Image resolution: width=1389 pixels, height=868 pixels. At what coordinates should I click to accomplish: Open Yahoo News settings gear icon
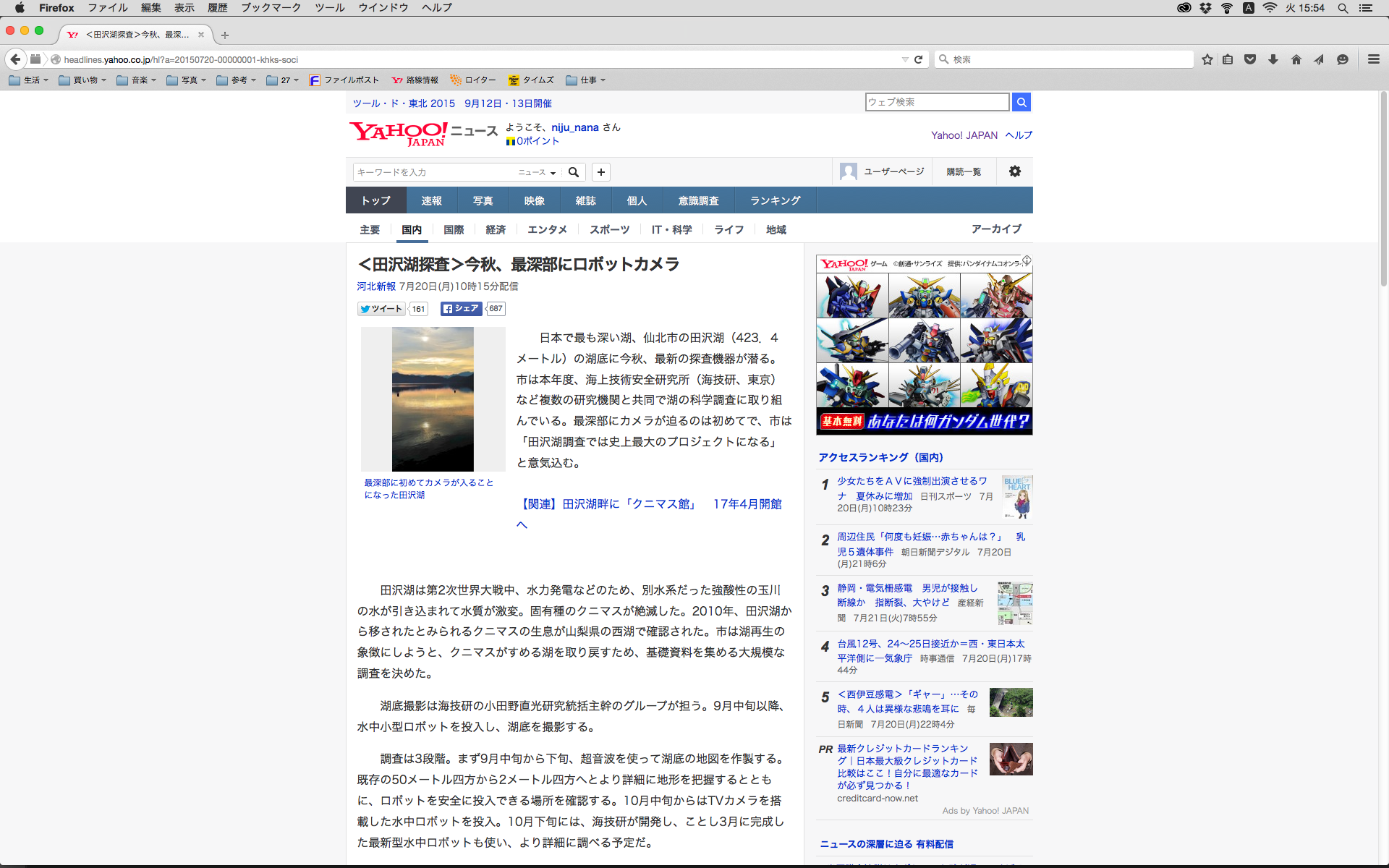[x=1015, y=171]
